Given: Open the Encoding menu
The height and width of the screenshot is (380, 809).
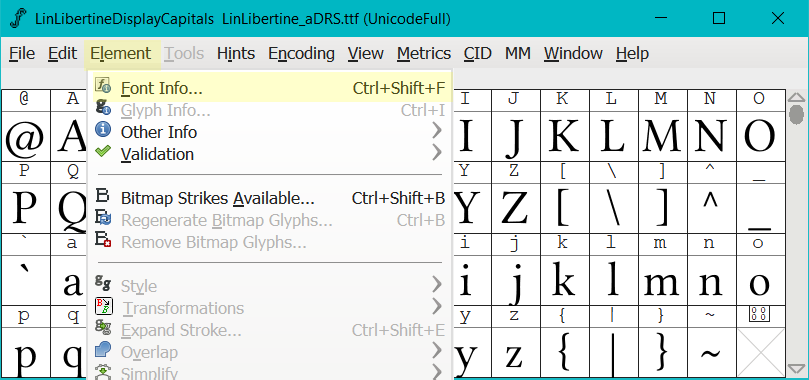Looking at the screenshot, I should (301, 53).
